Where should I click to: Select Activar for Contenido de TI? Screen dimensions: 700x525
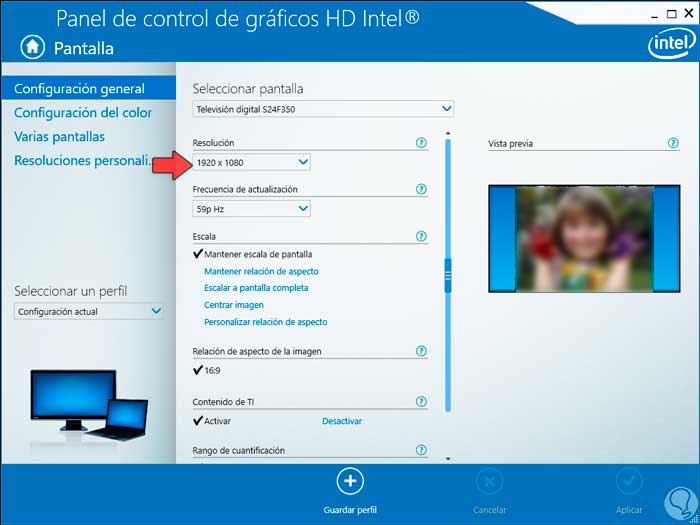click(212, 421)
